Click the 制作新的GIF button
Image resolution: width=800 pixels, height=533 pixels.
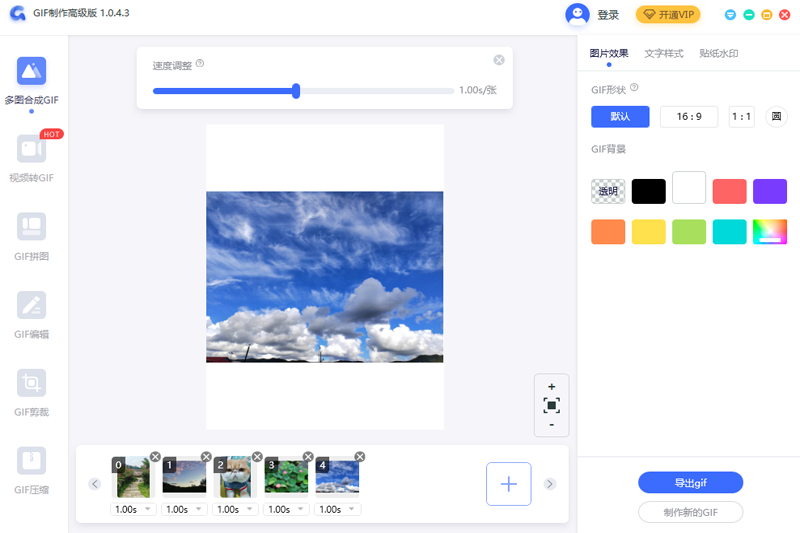click(x=690, y=513)
